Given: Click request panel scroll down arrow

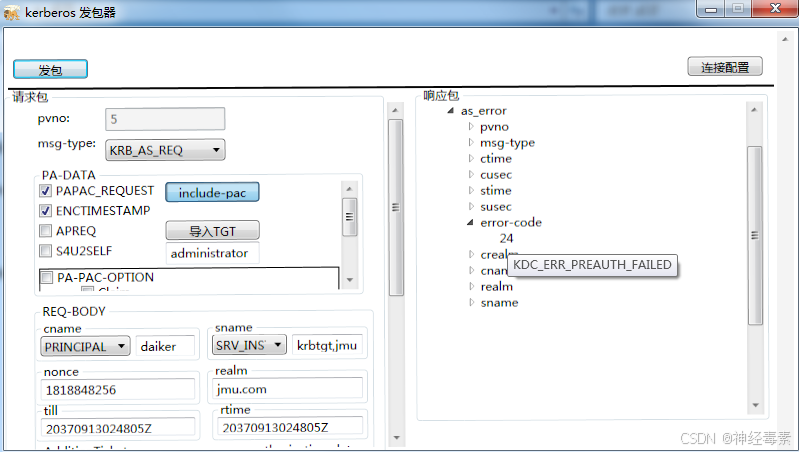Looking at the screenshot, I should 396,437.
